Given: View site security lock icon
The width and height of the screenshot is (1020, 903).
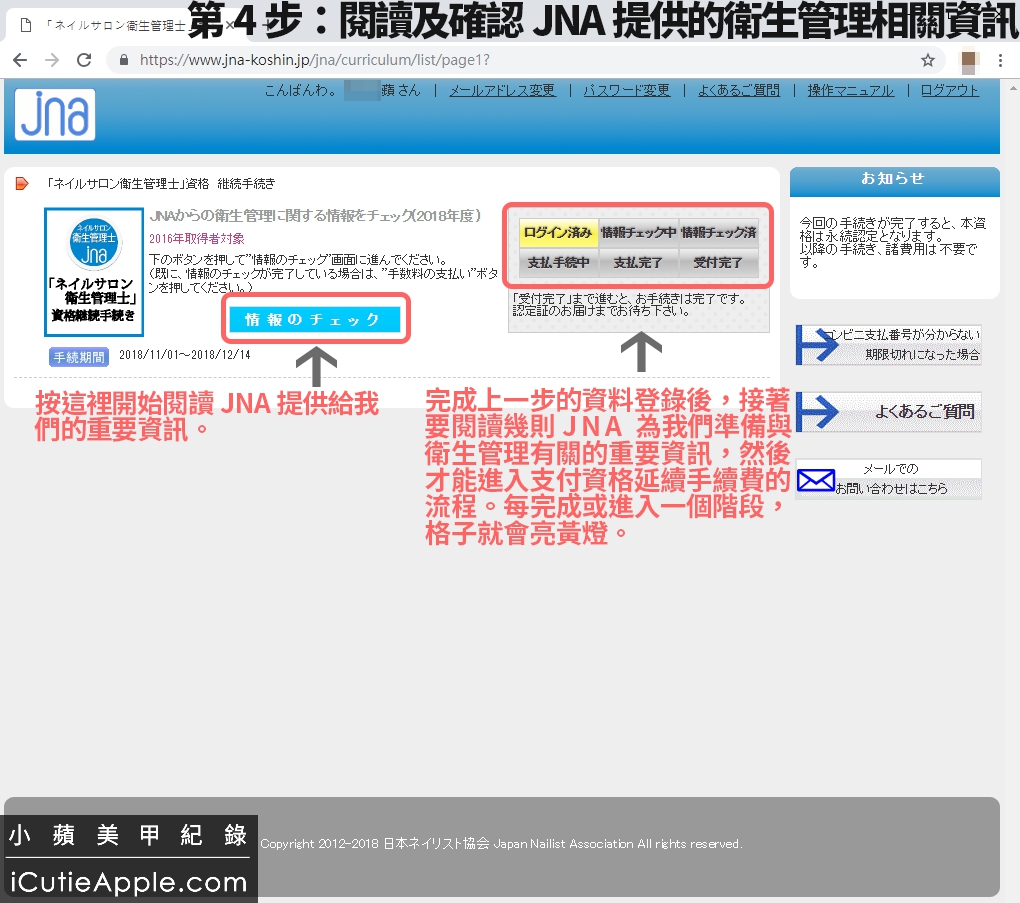Looking at the screenshot, I should pyautogui.click(x=124, y=61).
